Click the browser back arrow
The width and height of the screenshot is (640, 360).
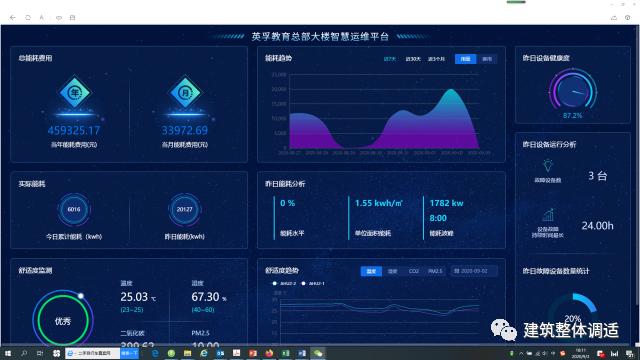(13, 18)
